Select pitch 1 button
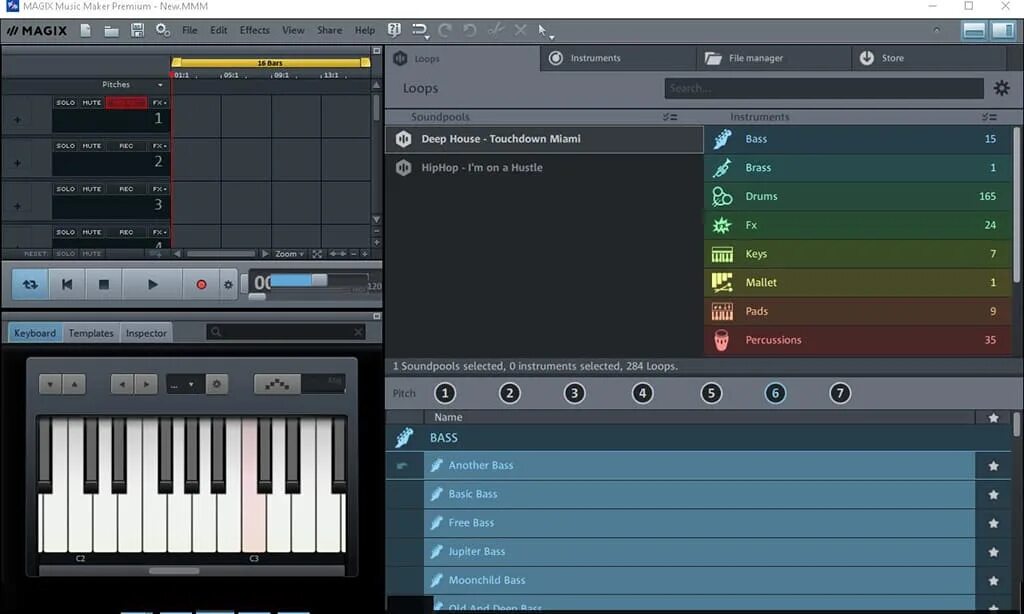This screenshot has width=1024, height=614. point(445,393)
